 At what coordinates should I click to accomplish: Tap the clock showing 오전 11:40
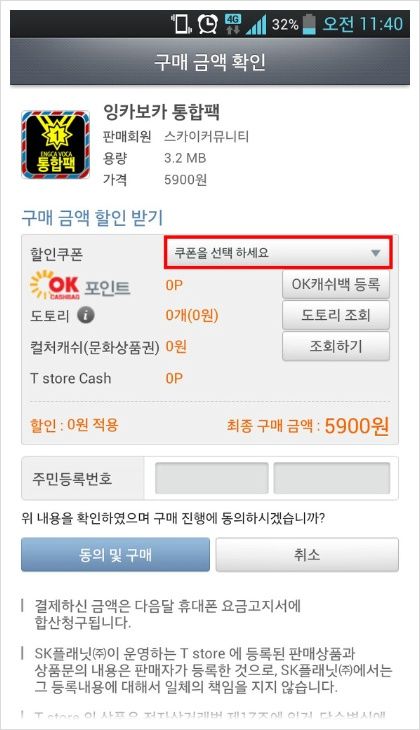tap(363, 24)
